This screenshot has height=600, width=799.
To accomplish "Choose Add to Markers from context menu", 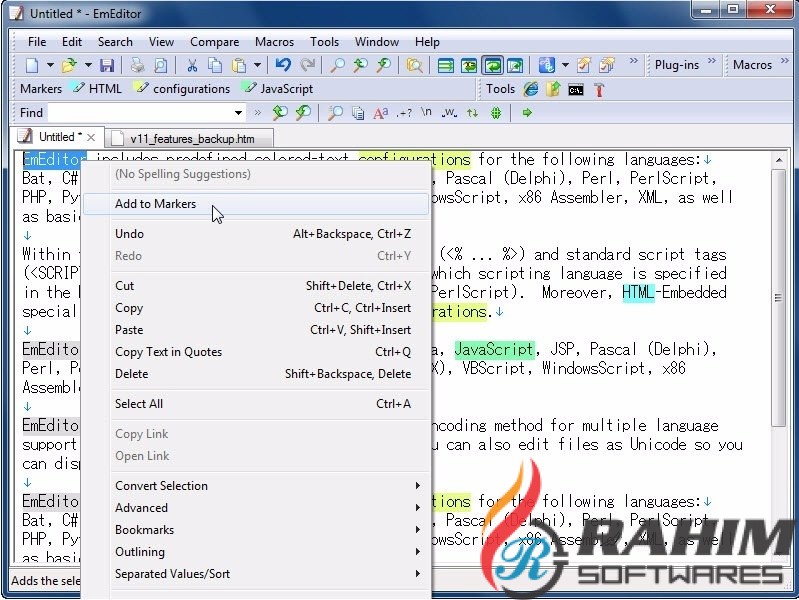I will pyautogui.click(x=256, y=204).
